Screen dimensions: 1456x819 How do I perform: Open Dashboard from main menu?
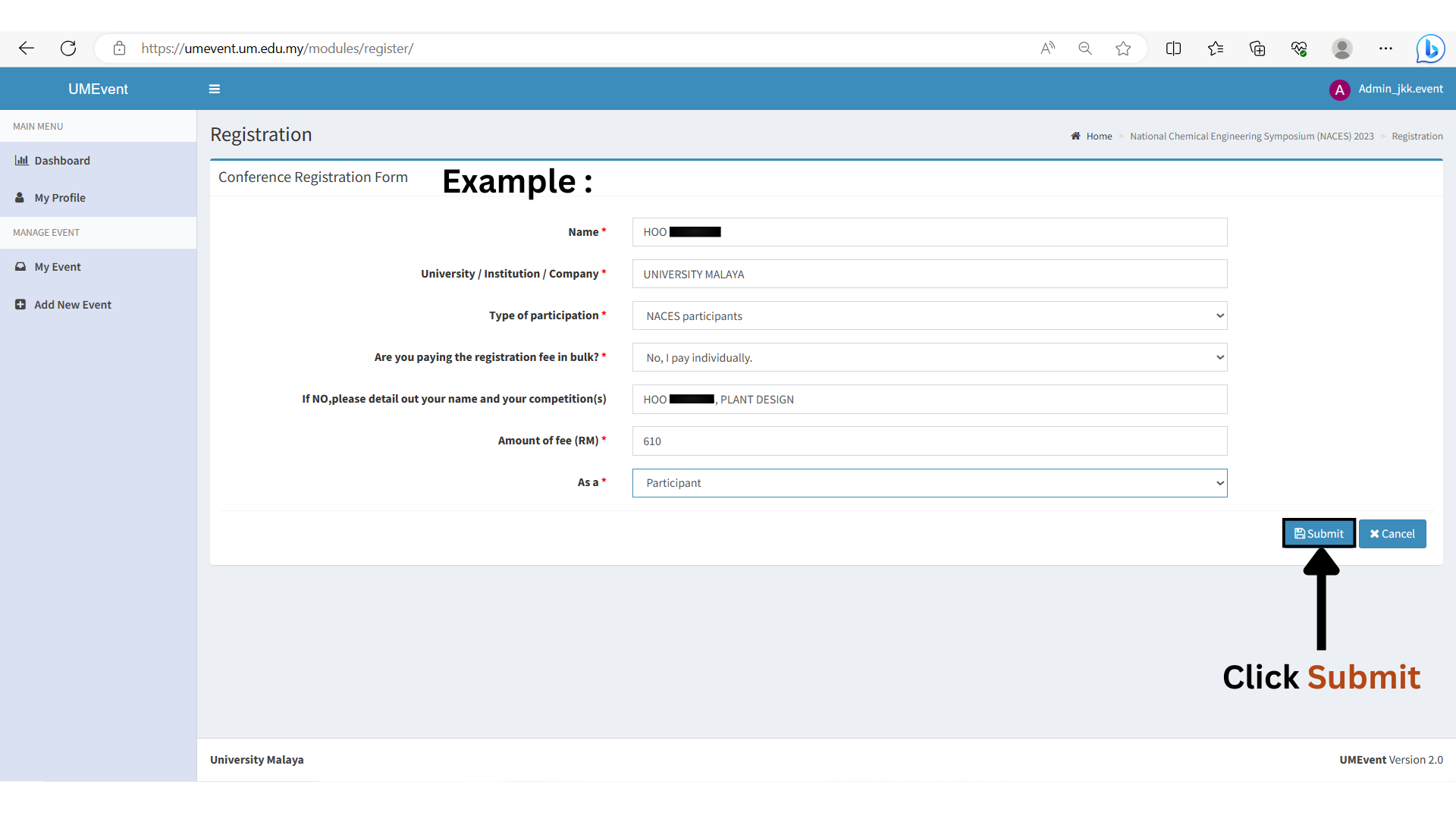coord(62,161)
